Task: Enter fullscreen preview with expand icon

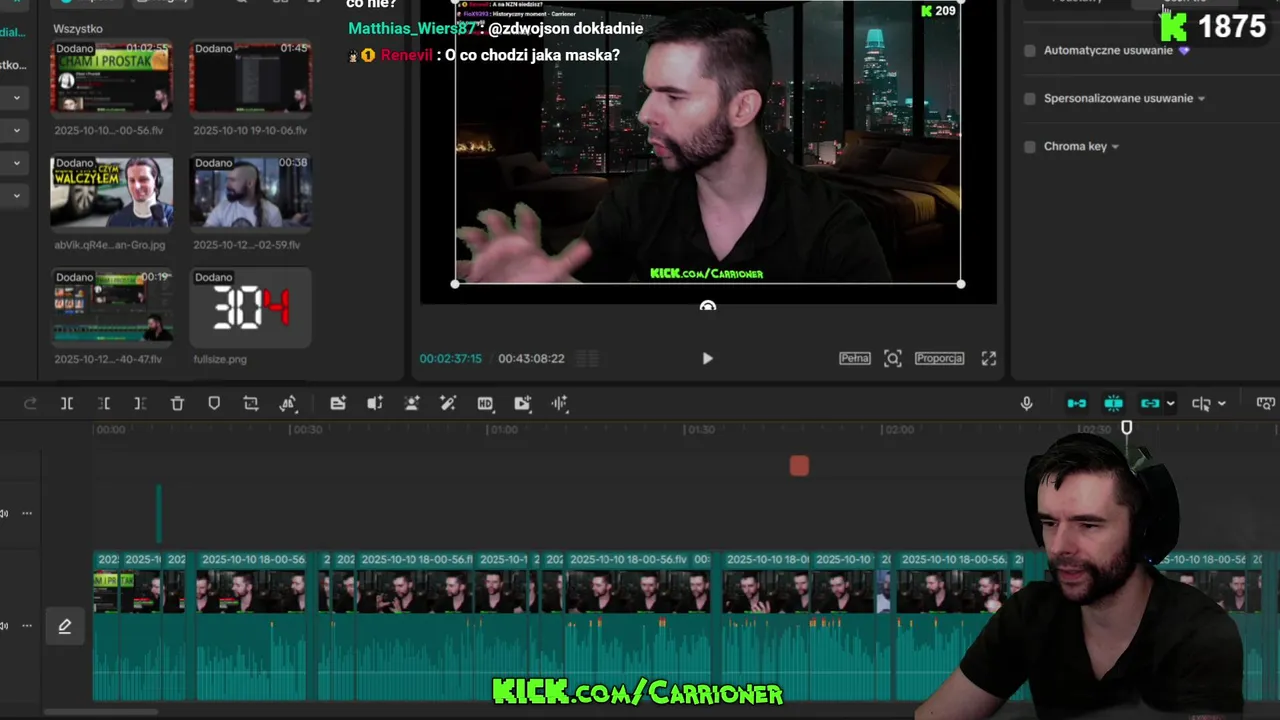Action: (988, 358)
